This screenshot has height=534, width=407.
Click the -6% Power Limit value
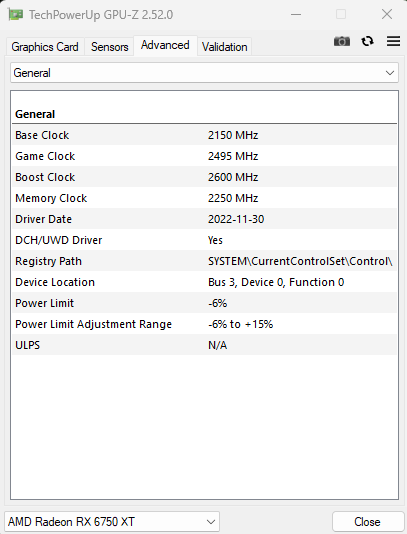pos(217,303)
